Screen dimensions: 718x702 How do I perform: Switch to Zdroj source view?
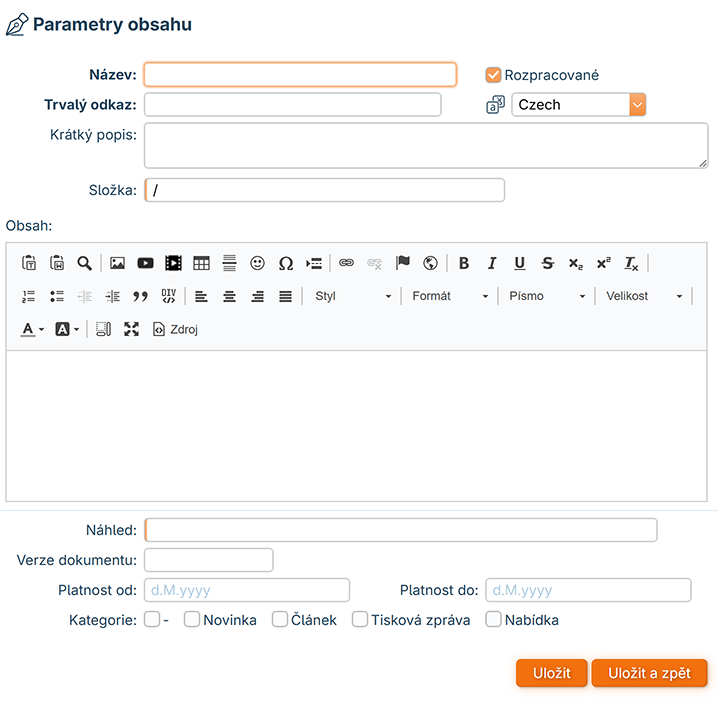click(175, 329)
